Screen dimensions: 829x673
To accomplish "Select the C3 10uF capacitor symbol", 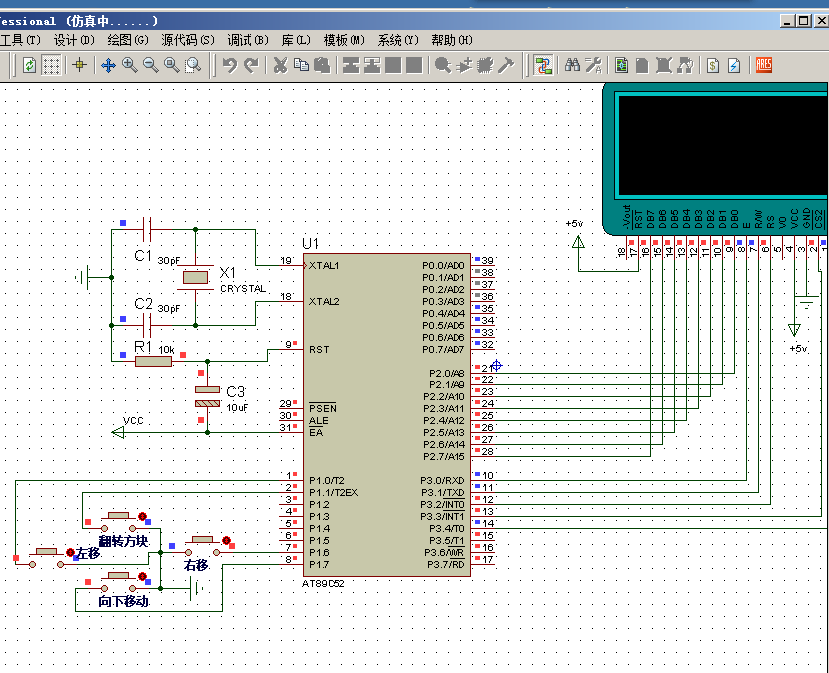I will pos(207,397).
